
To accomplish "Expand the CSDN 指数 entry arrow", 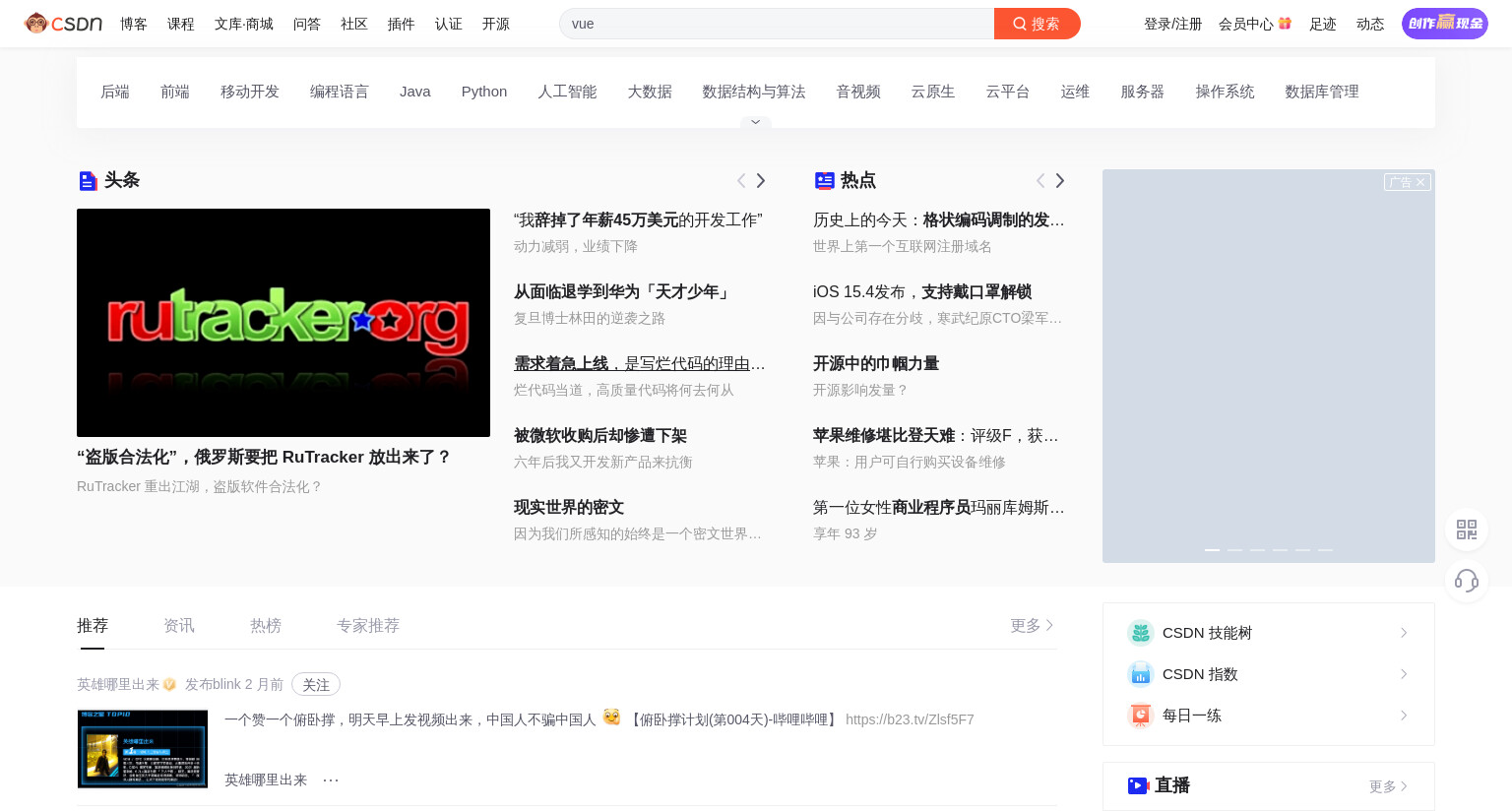I will [1404, 674].
